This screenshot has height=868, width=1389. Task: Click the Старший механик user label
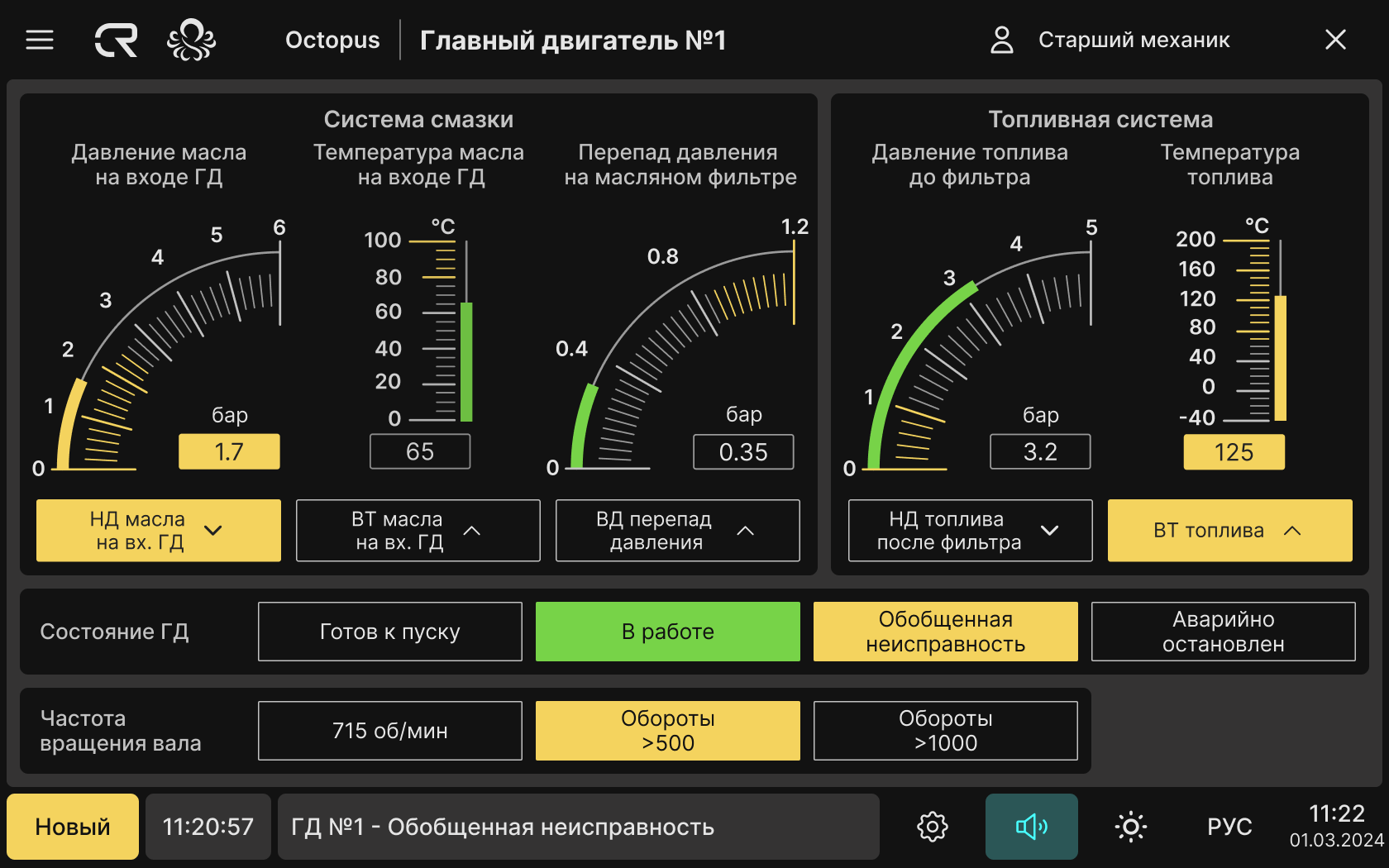[x=1134, y=40]
